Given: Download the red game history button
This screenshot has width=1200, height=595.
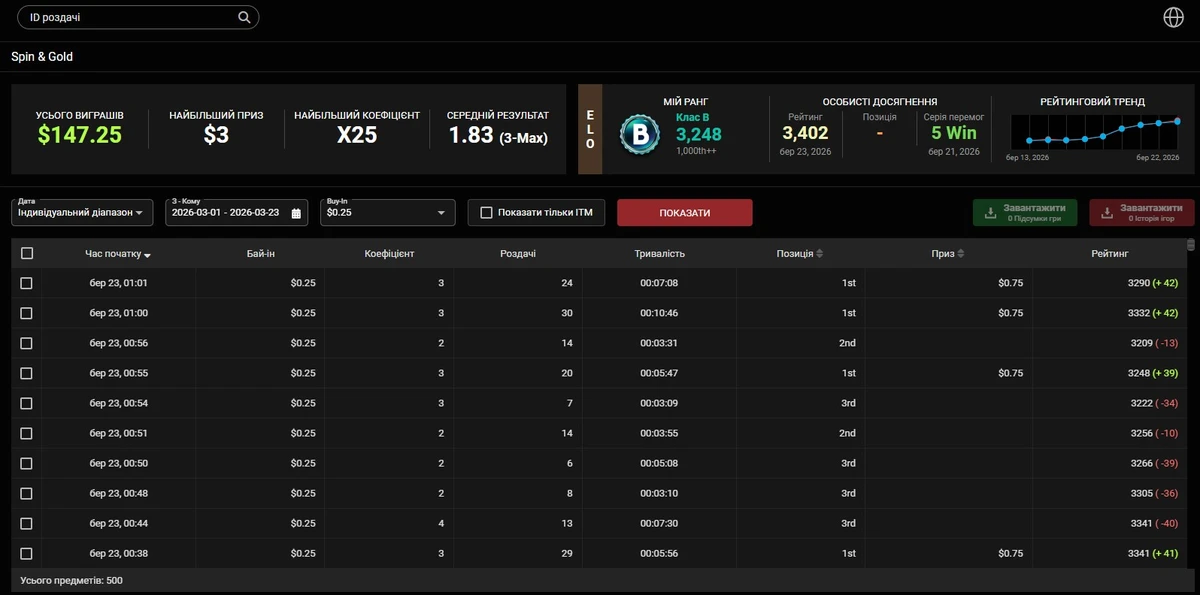Looking at the screenshot, I should pyautogui.click(x=1141, y=212).
